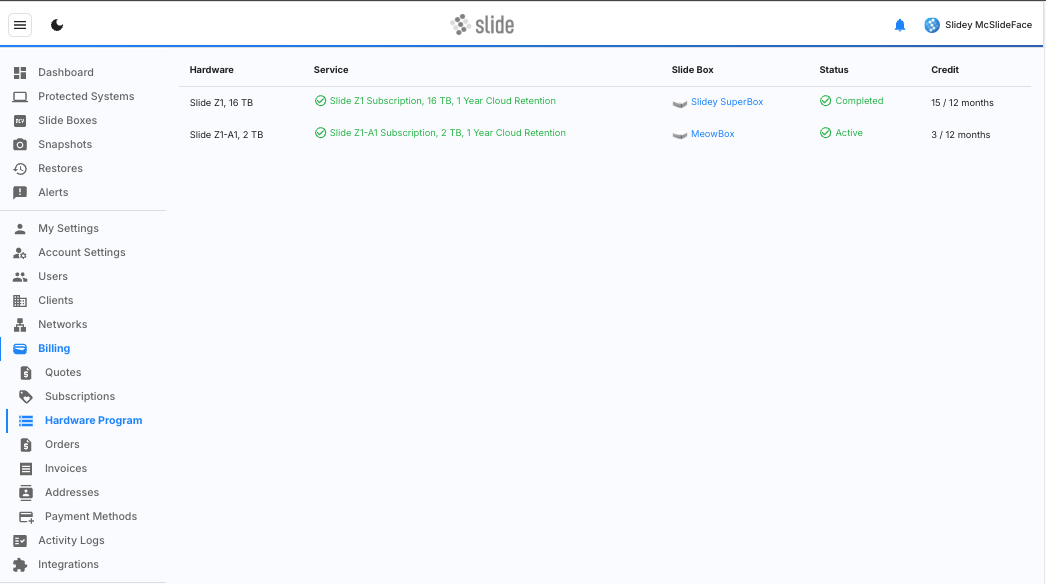Click the Restores history icon

pos(20,168)
